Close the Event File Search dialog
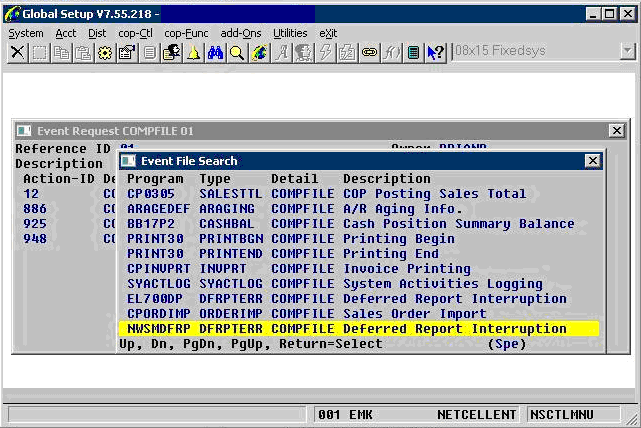Viewport: 641px width, 428px height. click(590, 161)
